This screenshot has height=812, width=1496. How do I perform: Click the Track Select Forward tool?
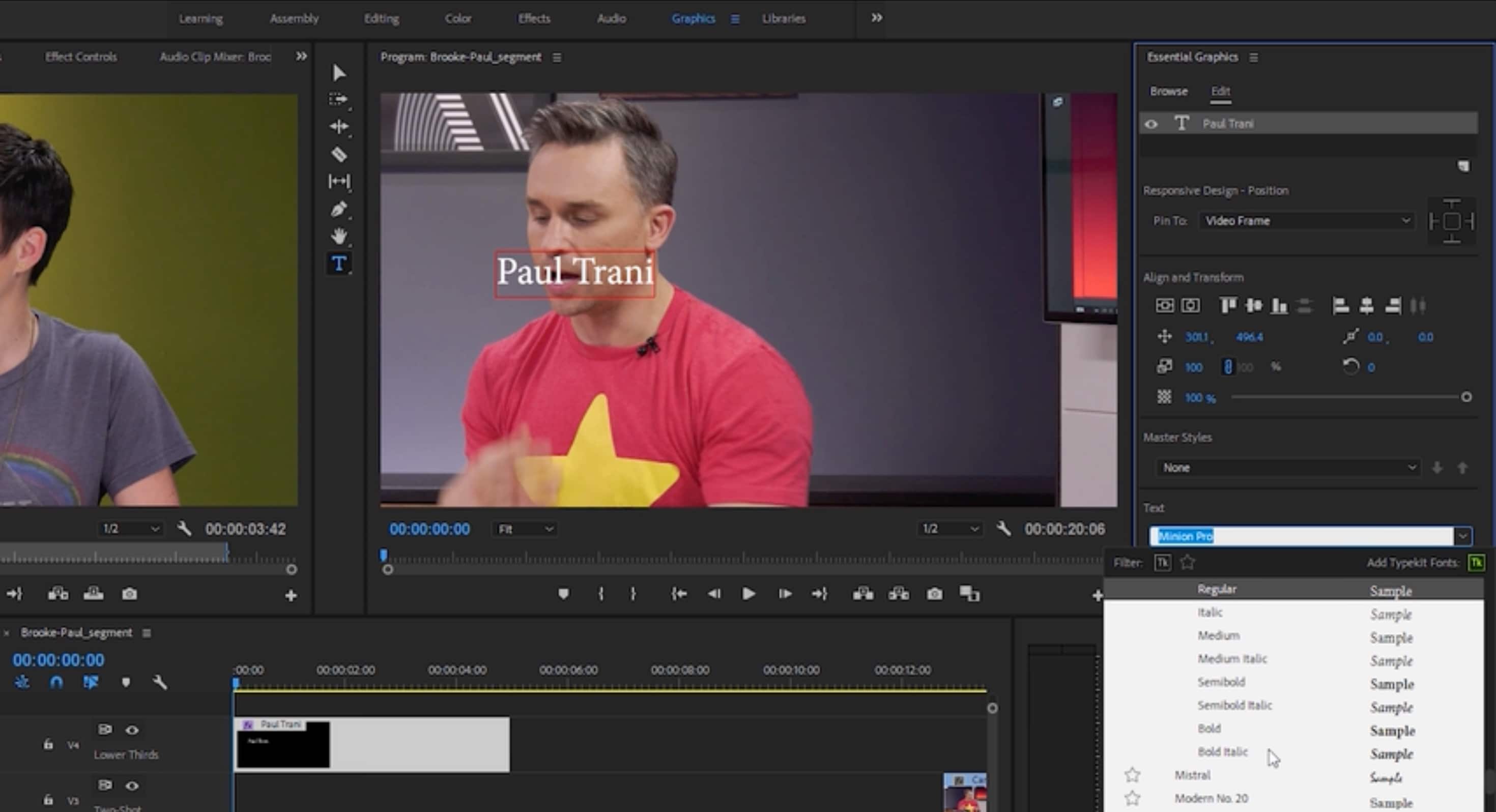coord(338,100)
